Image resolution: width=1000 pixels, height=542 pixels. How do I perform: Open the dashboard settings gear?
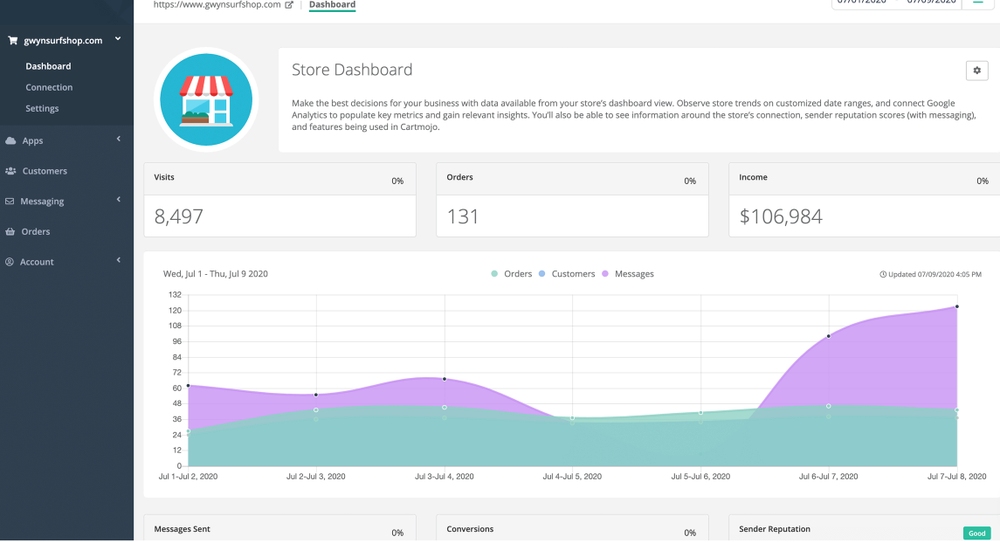(x=976, y=70)
